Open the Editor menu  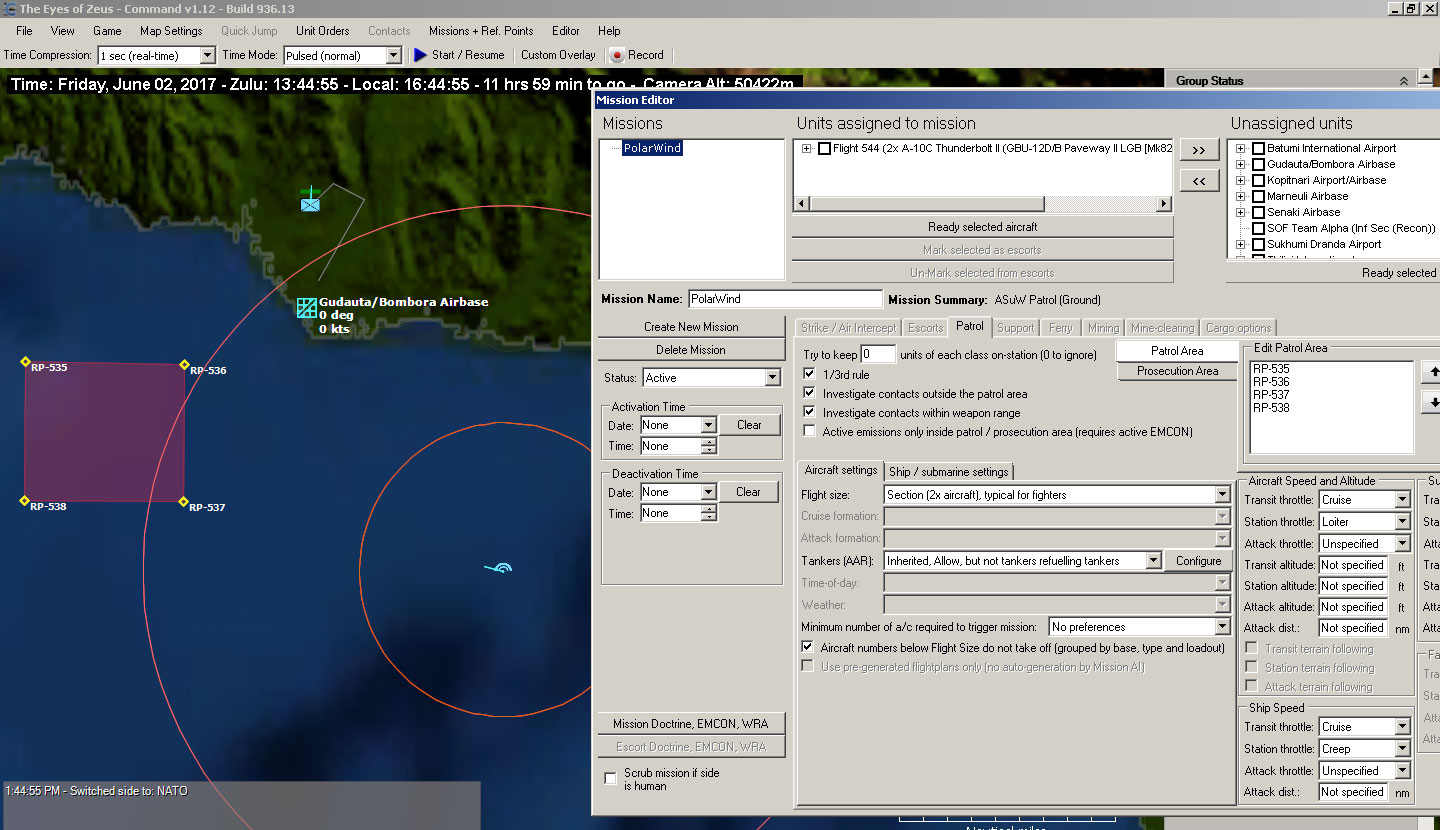(566, 31)
